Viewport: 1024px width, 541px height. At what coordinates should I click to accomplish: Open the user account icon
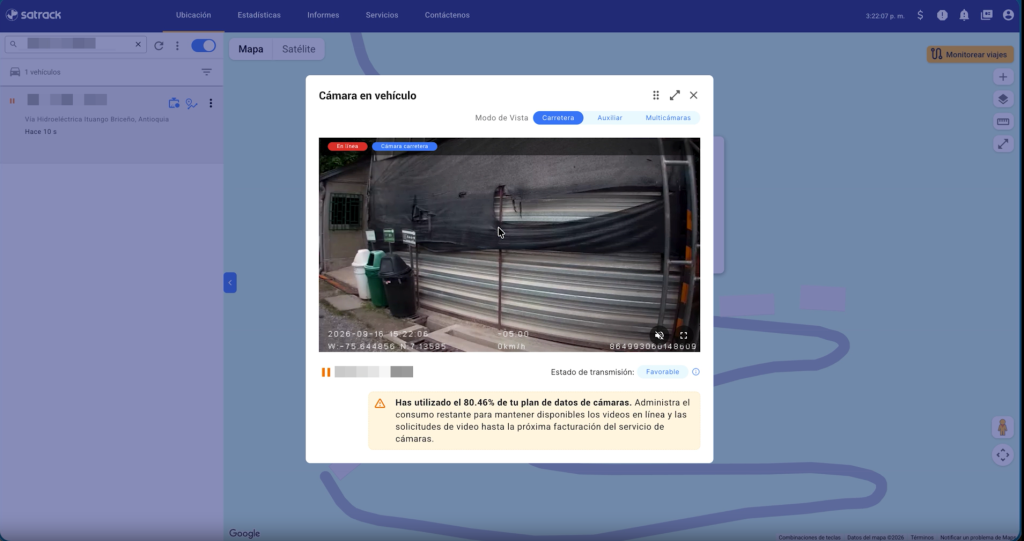(1008, 15)
